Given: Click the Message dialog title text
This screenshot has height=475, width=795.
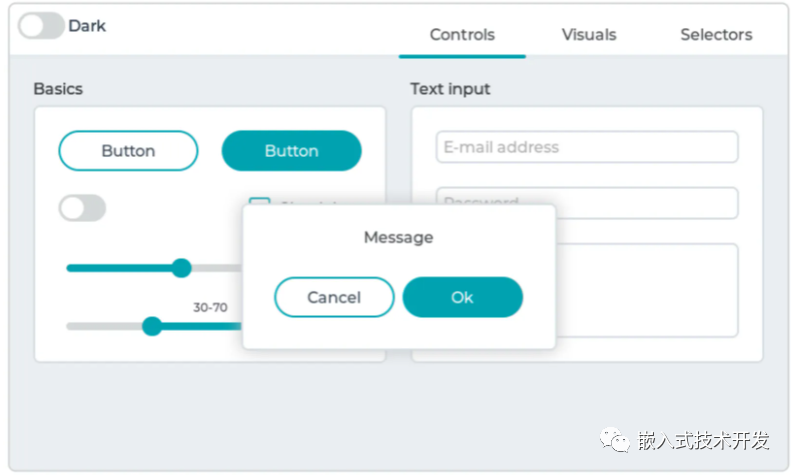Looking at the screenshot, I should tap(398, 238).
